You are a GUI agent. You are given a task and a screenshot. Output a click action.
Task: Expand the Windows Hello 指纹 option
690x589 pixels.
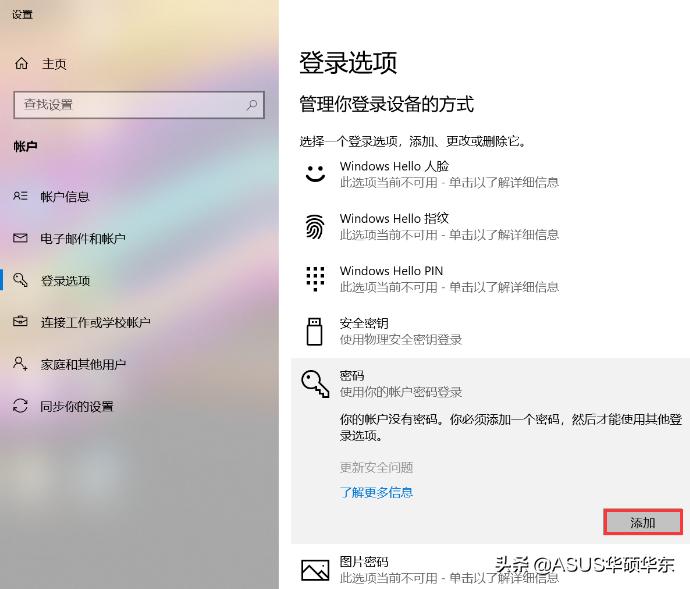point(490,226)
